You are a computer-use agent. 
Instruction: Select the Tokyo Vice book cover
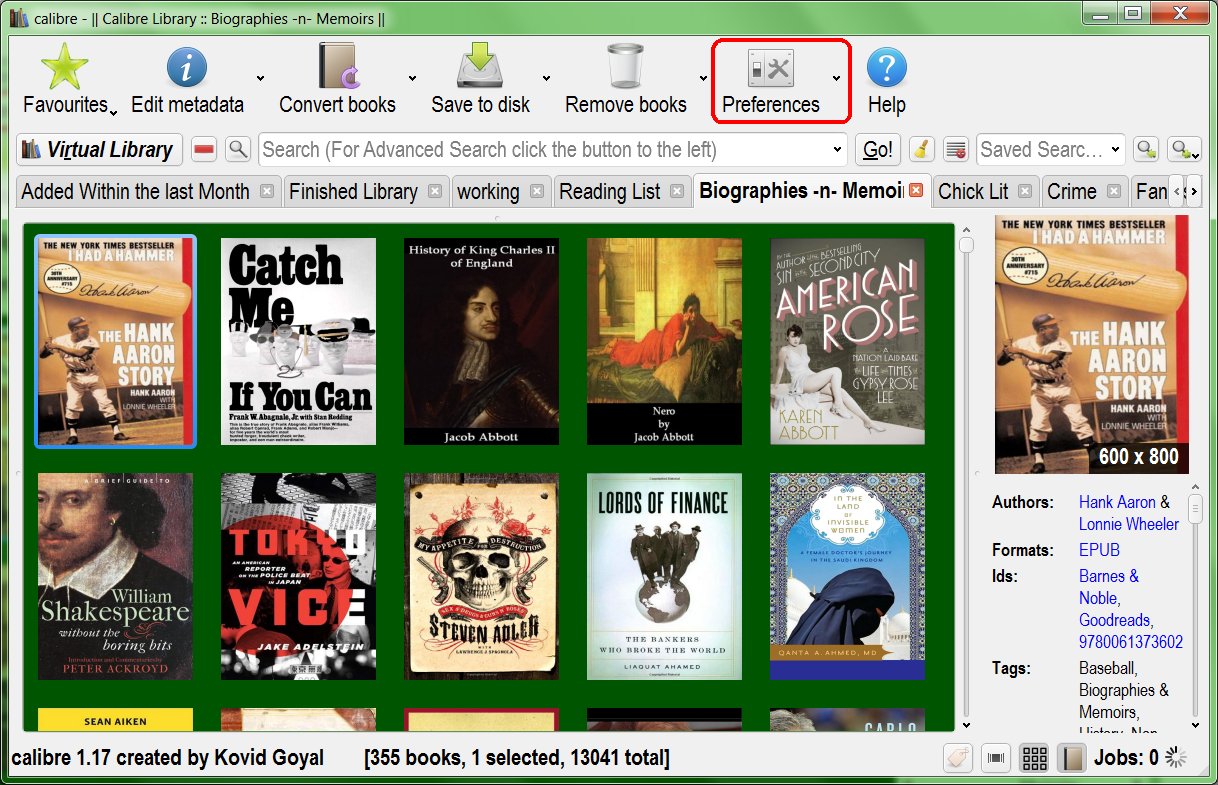(298, 577)
